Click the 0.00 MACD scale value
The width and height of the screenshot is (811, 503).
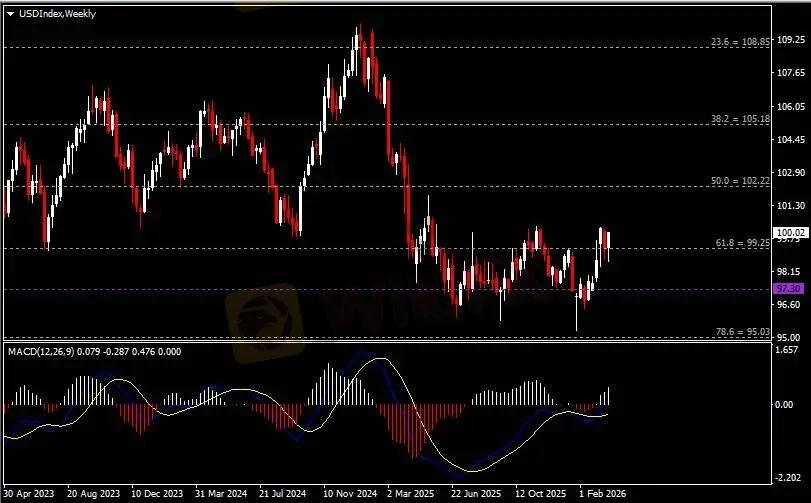[x=784, y=405]
